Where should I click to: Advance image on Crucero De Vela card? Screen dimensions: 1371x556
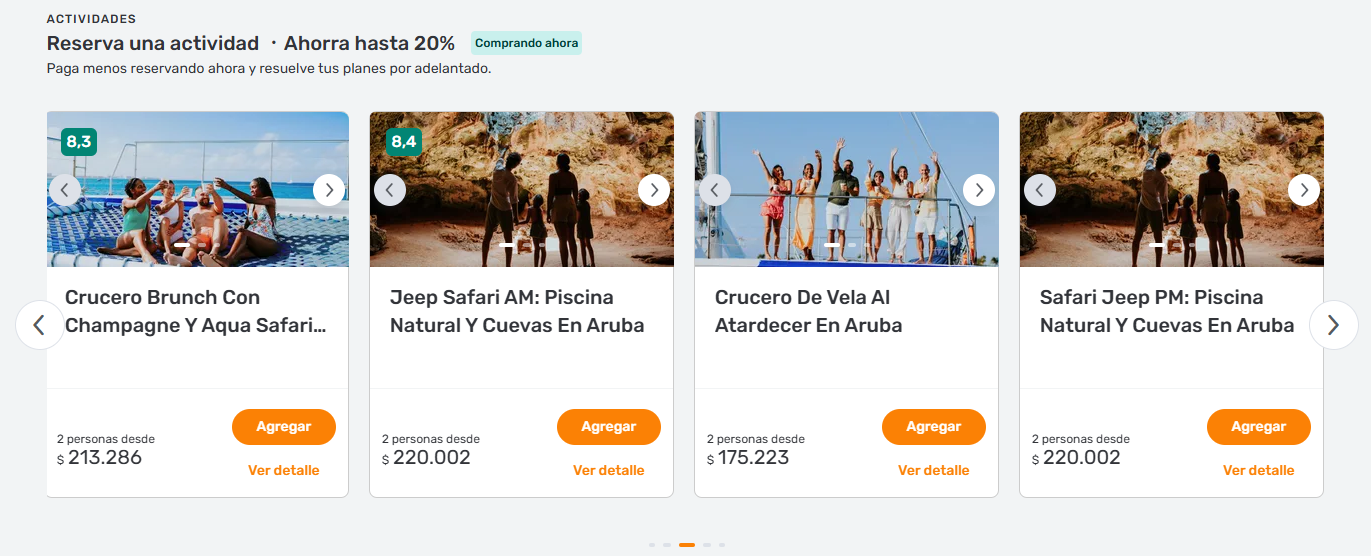(979, 190)
